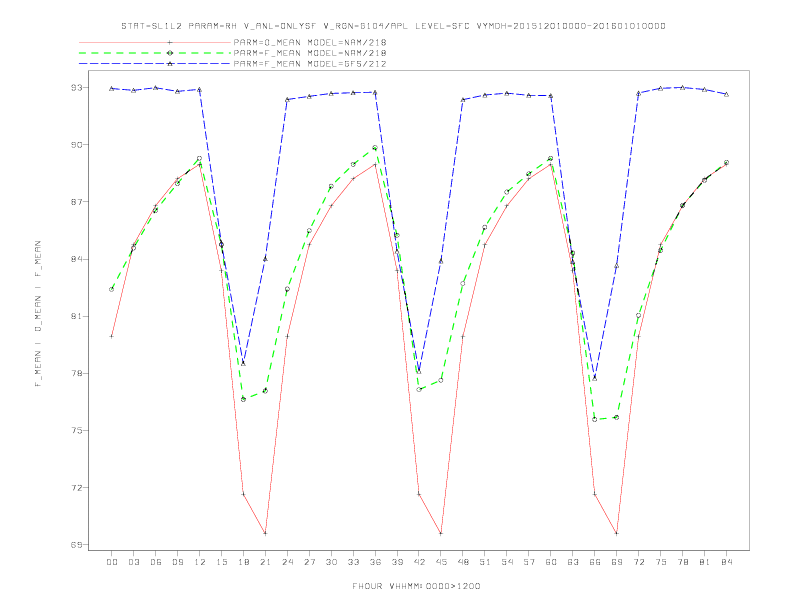792x612 pixels.
Task: Click x-axis tick label 84
Action: (x=727, y=562)
